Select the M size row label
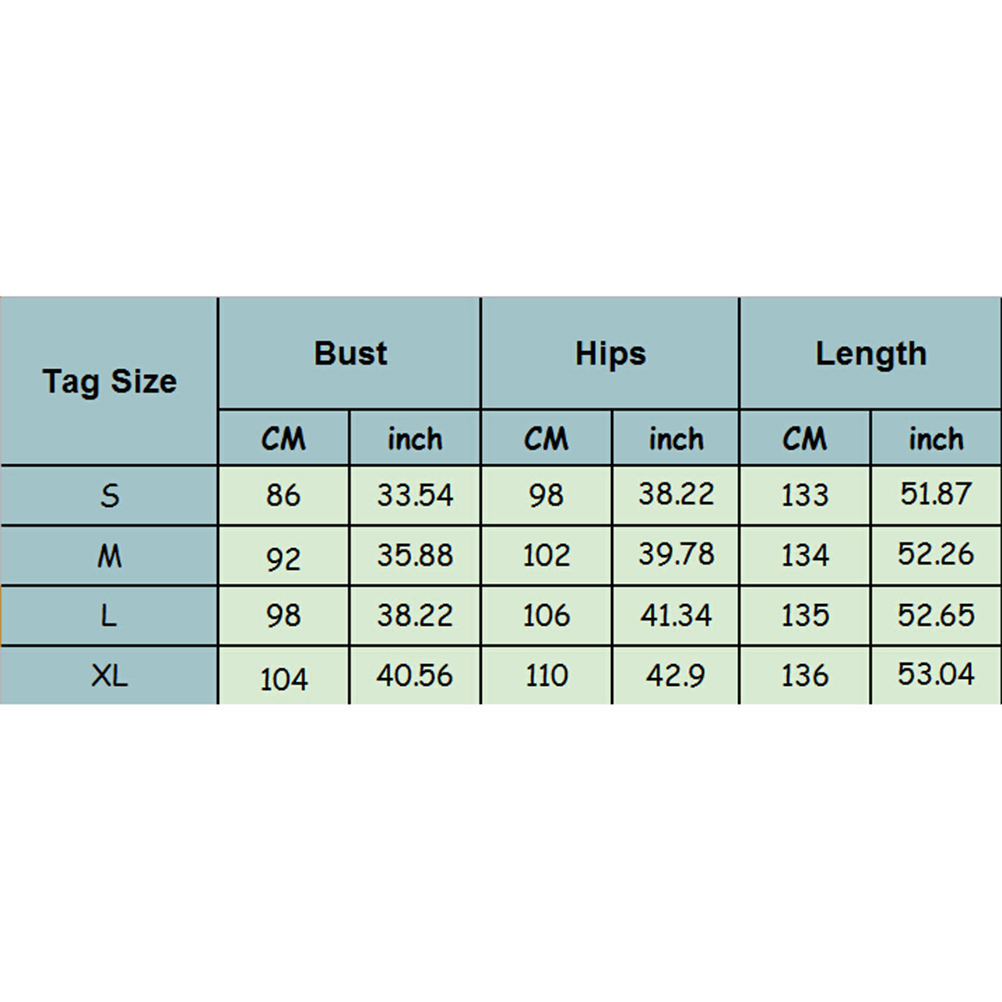1002x1002 pixels. pyautogui.click(x=109, y=555)
